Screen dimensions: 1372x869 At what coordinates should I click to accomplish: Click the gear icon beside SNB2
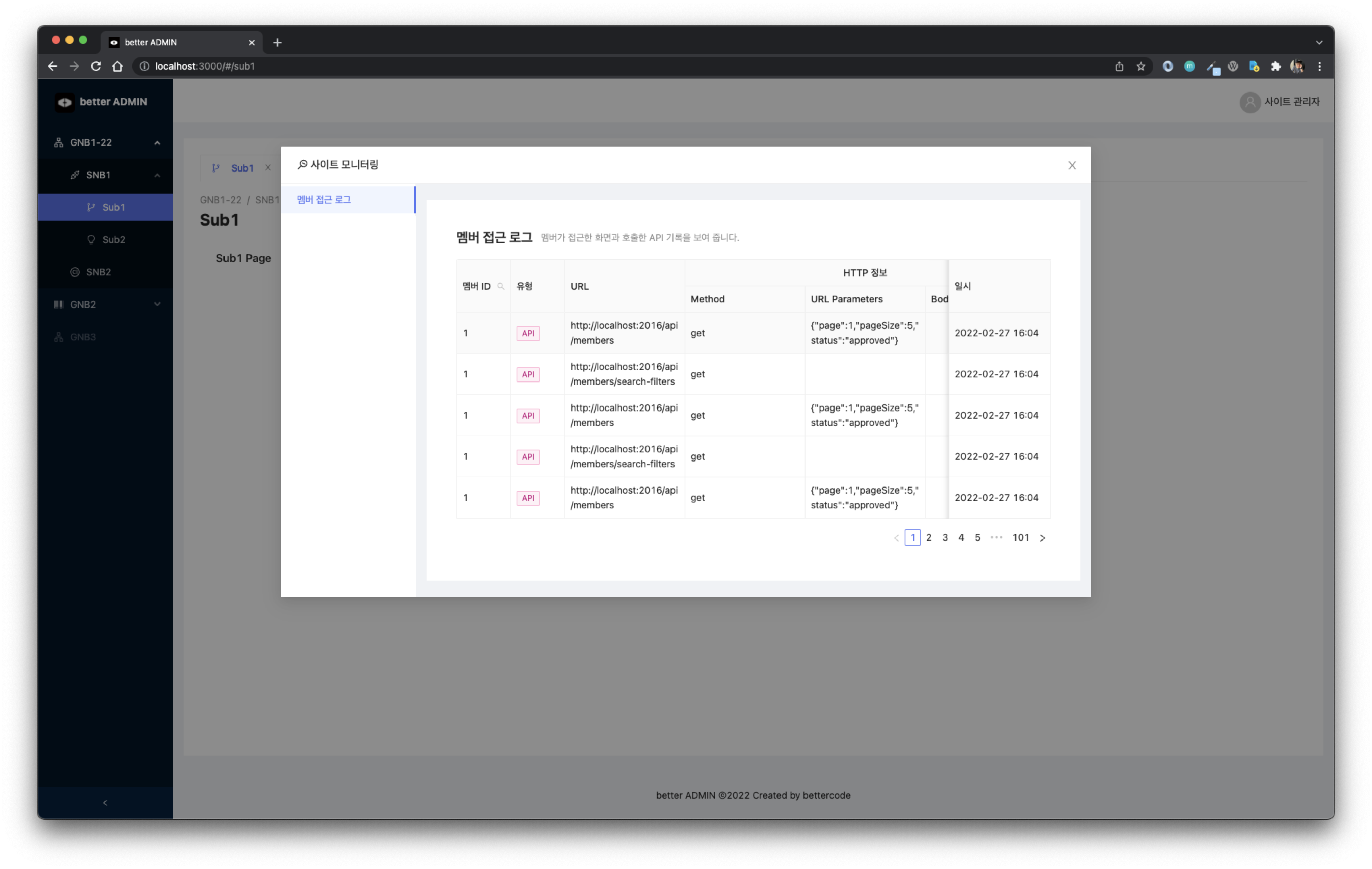[75, 272]
